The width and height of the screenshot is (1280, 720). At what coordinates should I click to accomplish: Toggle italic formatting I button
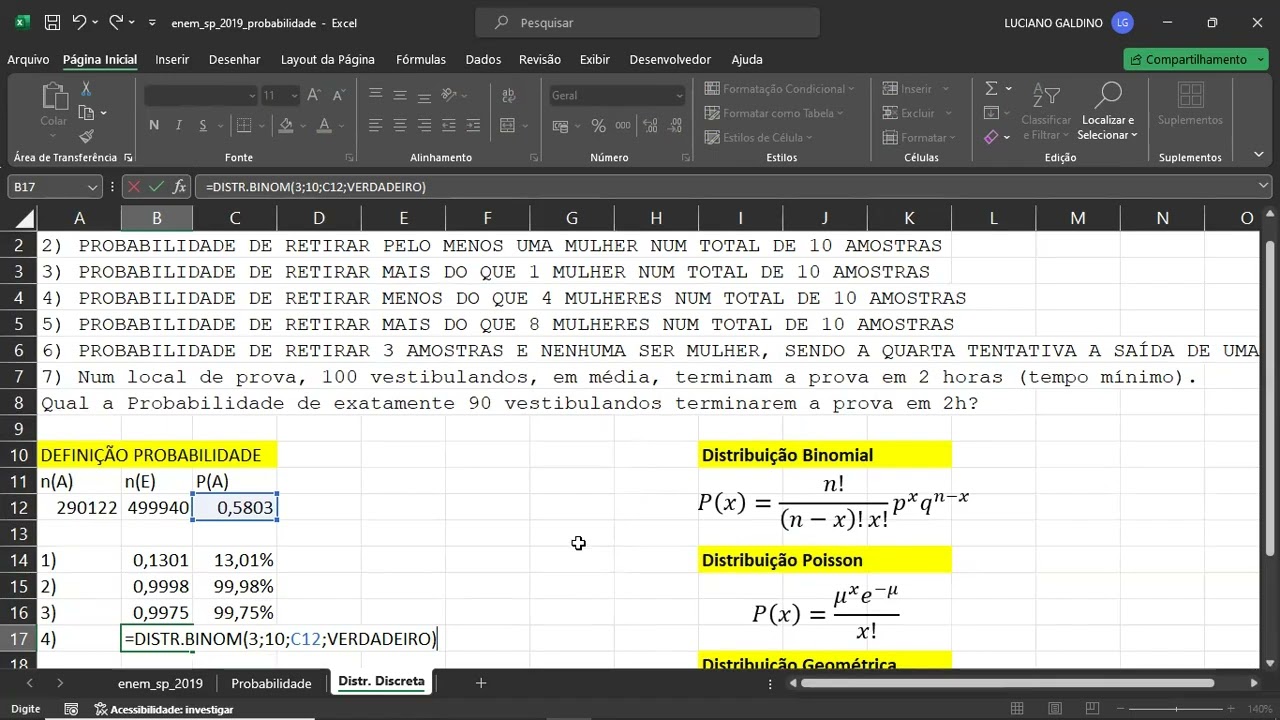tap(179, 125)
